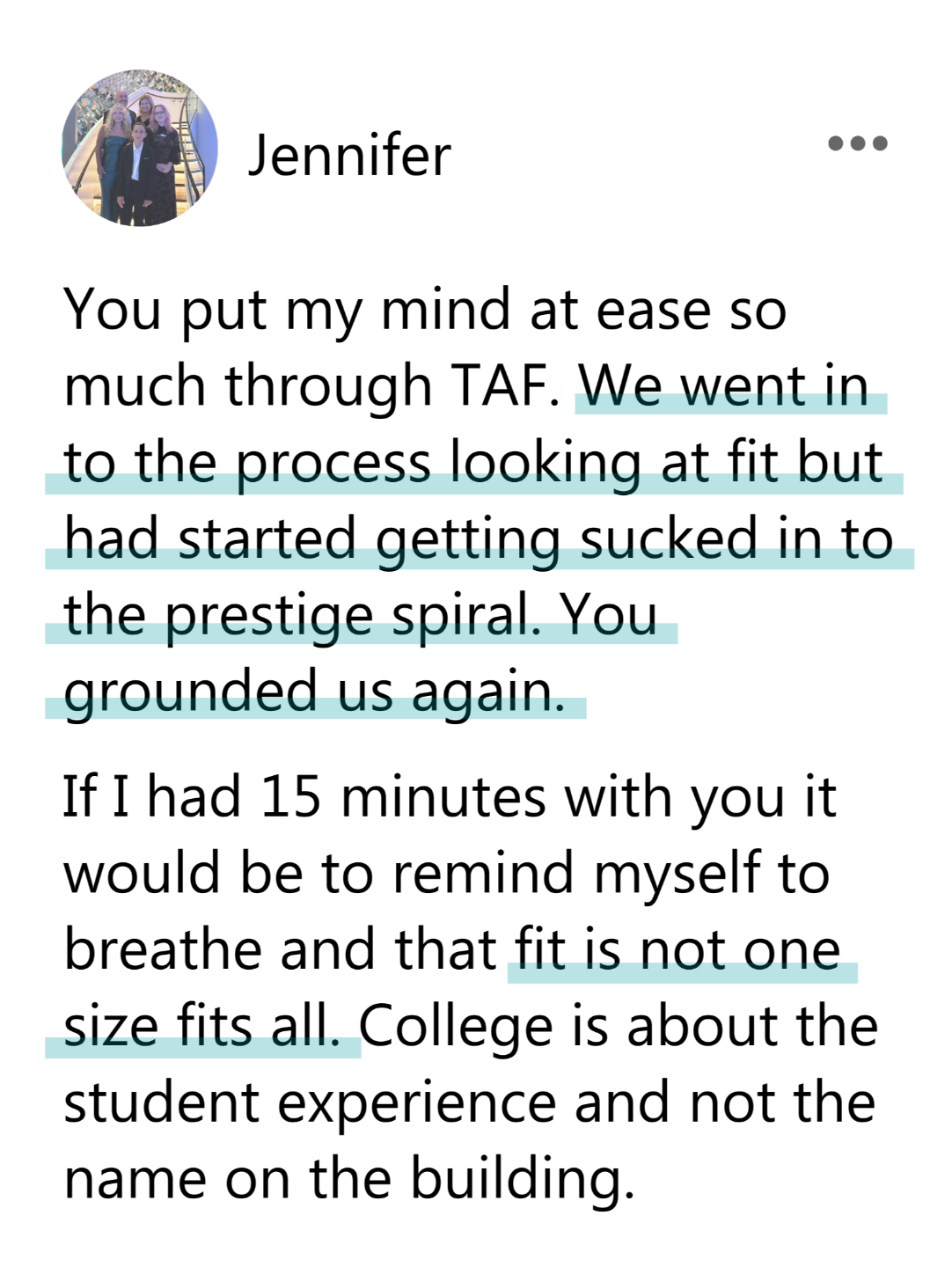Viewport: 952px width, 1267px height.
Task: Click the highlighted "size fits all." phrase
Action: (x=201, y=1026)
